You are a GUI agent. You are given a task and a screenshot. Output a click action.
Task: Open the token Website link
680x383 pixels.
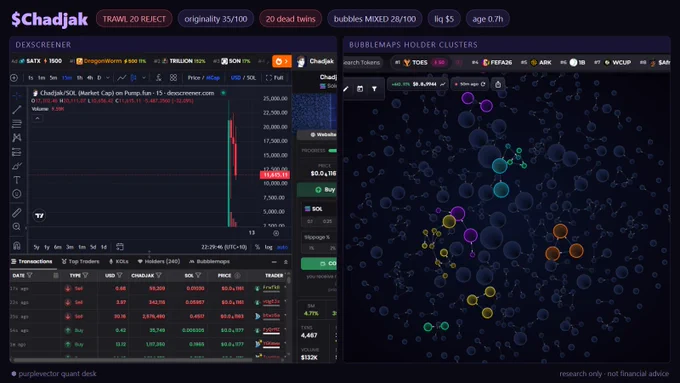317,134
